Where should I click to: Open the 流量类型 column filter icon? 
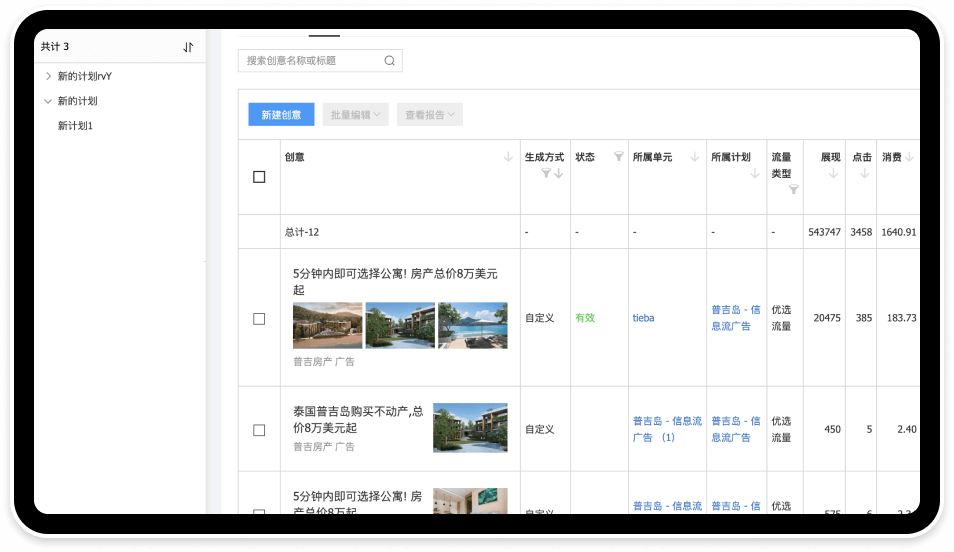(x=793, y=189)
